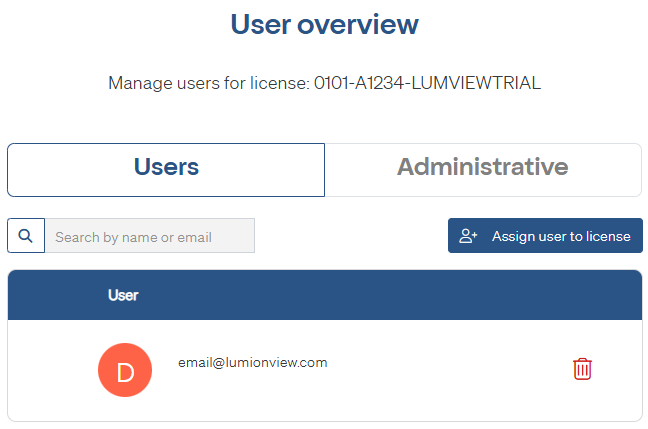This screenshot has height=429, width=648.
Task: Click the orange D user avatar
Action: [x=125, y=370]
